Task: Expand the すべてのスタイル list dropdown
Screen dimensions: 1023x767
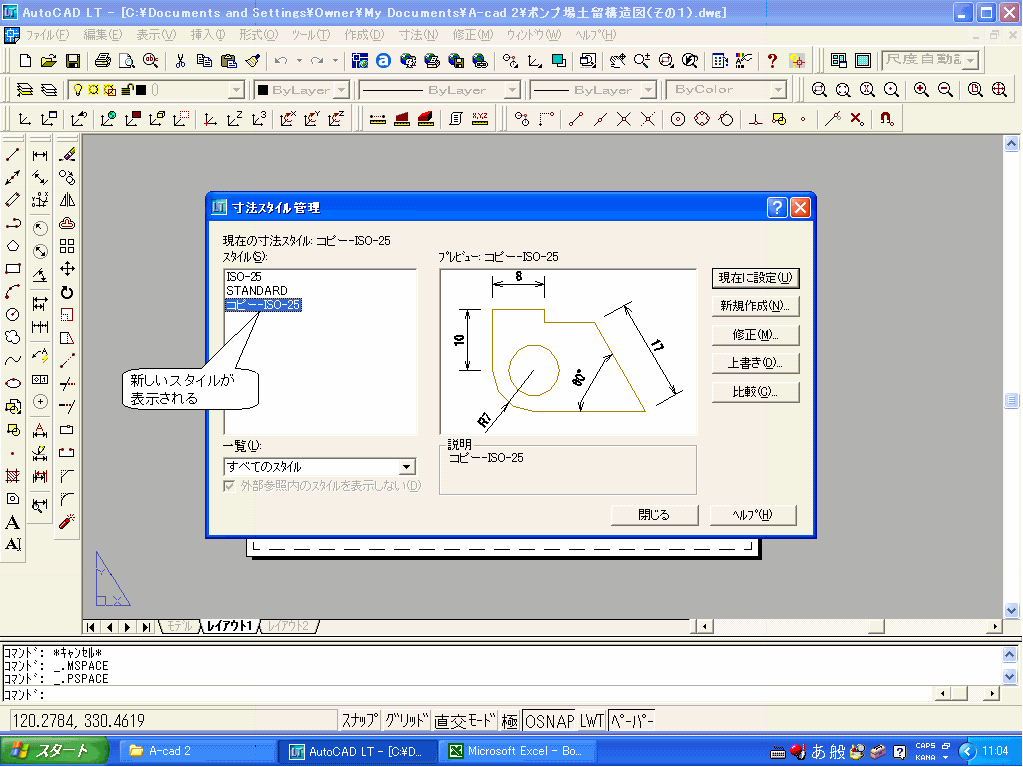Action: 407,467
